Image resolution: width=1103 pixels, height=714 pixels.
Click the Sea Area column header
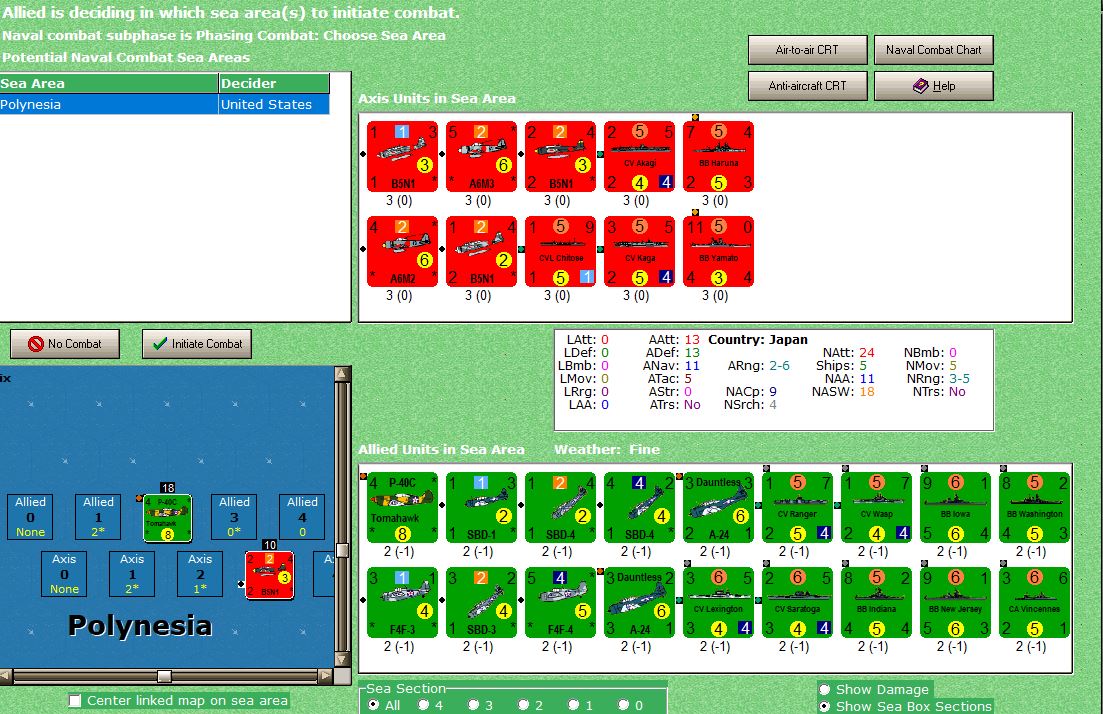(109, 83)
